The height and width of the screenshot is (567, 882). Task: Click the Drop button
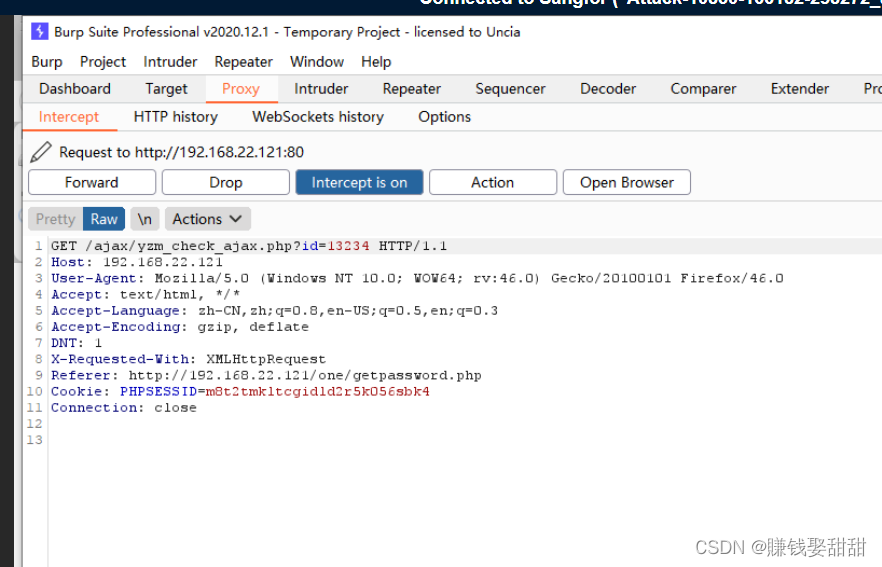226,182
